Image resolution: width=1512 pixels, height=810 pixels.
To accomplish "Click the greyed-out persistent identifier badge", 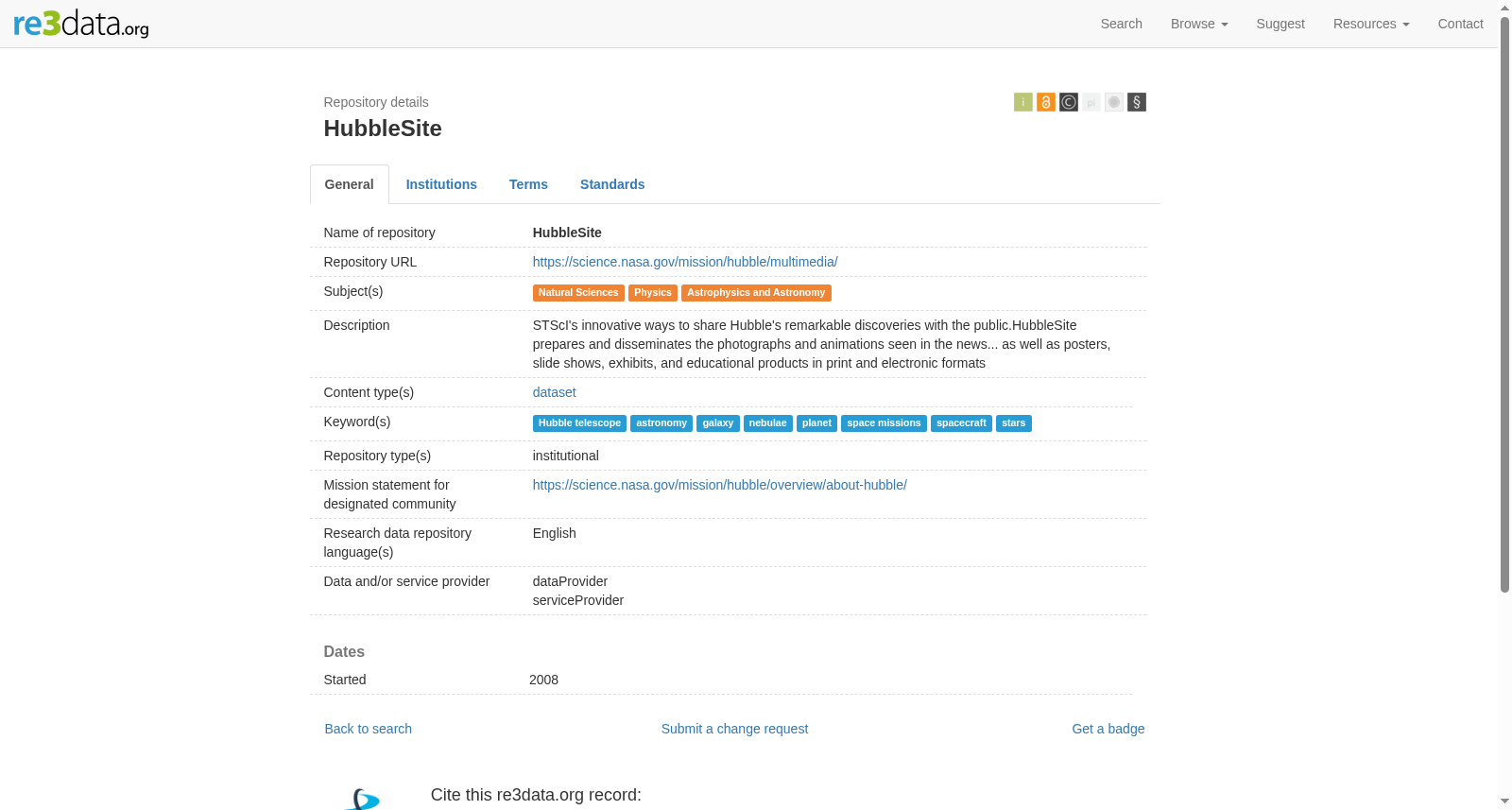I will pos(1091,102).
